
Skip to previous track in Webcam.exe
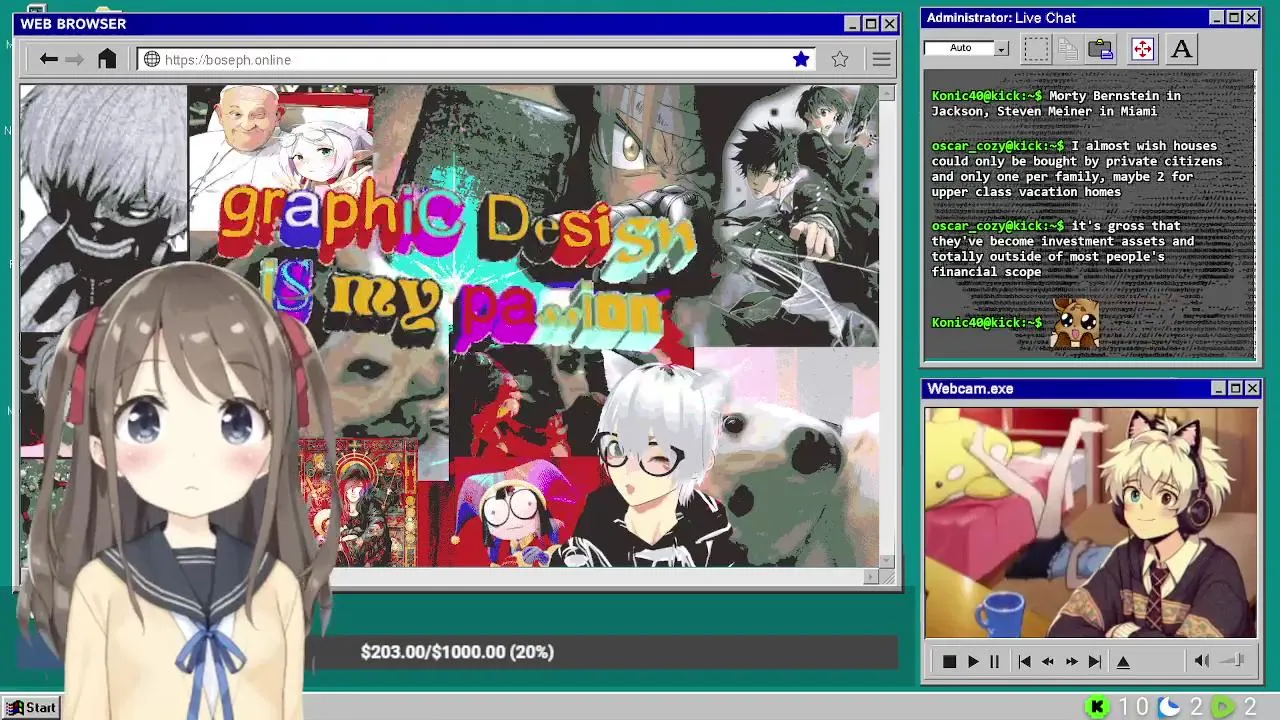[1024, 662]
